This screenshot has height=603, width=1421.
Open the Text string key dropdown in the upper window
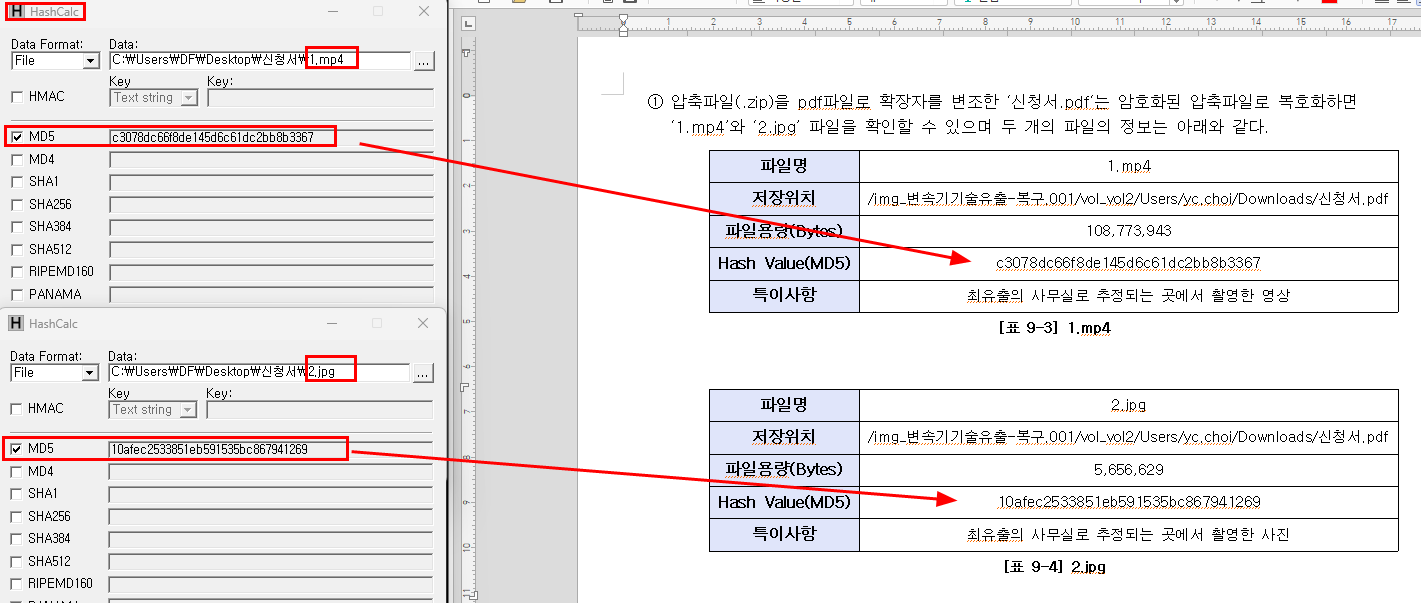click(189, 98)
